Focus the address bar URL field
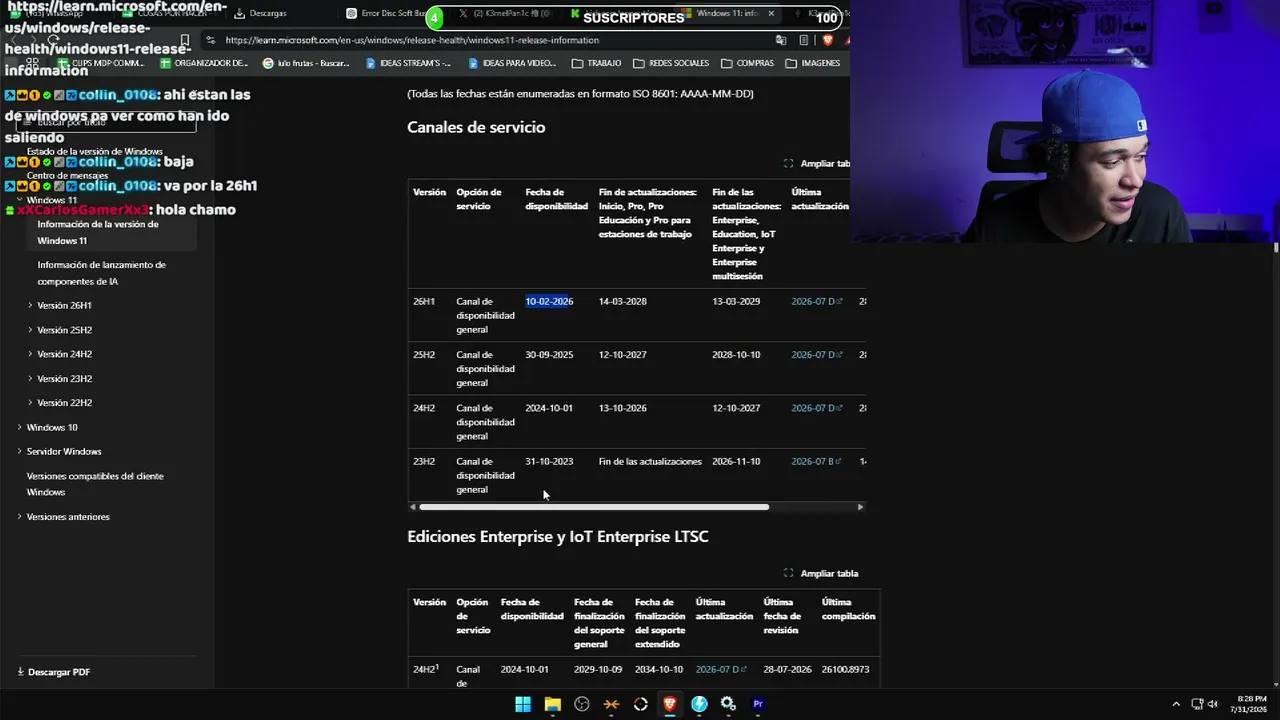The height and width of the screenshot is (720, 1280). pyautogui.click(x=412, y=40)
